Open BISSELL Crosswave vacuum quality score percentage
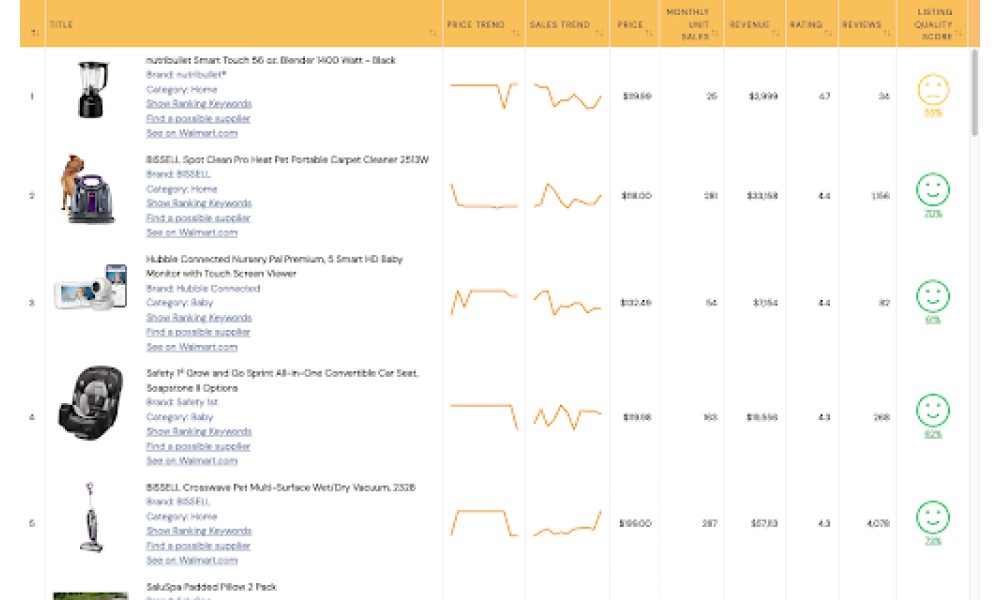The height and width of the screenshot is (600, 1000). point(933,541)
